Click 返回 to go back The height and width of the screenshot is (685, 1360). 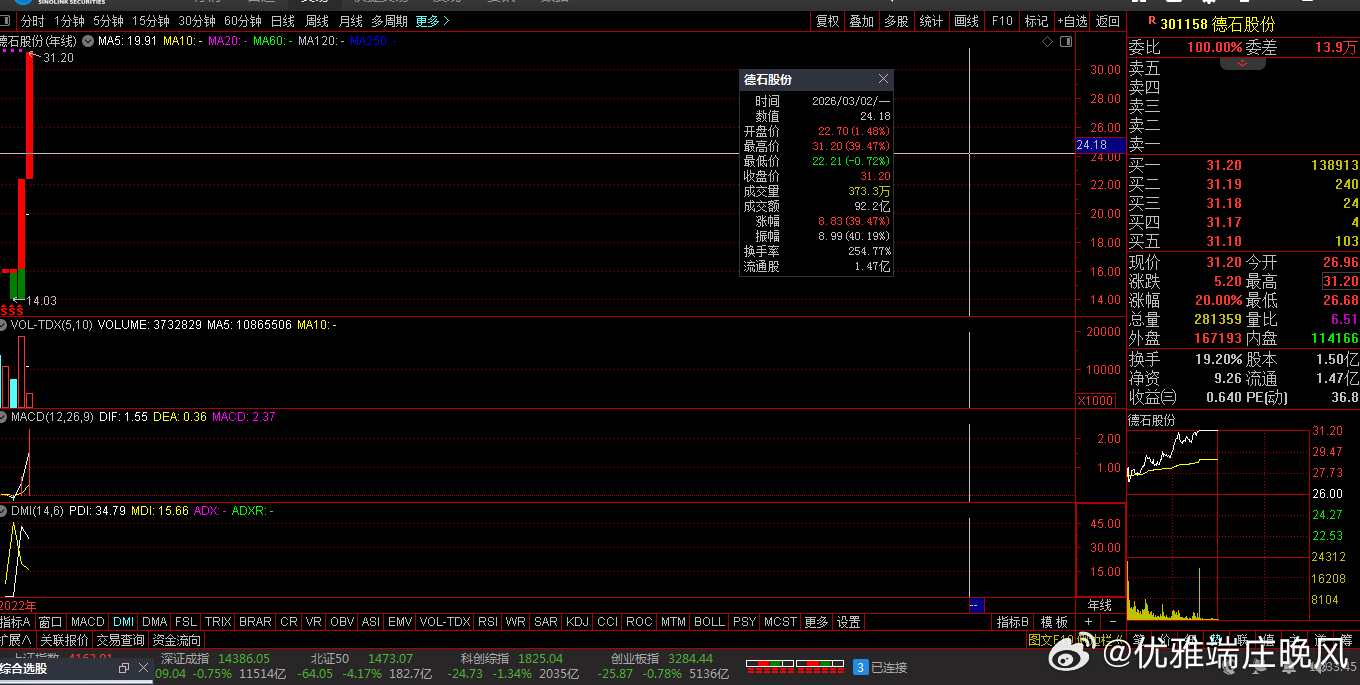click(1108, 21)
